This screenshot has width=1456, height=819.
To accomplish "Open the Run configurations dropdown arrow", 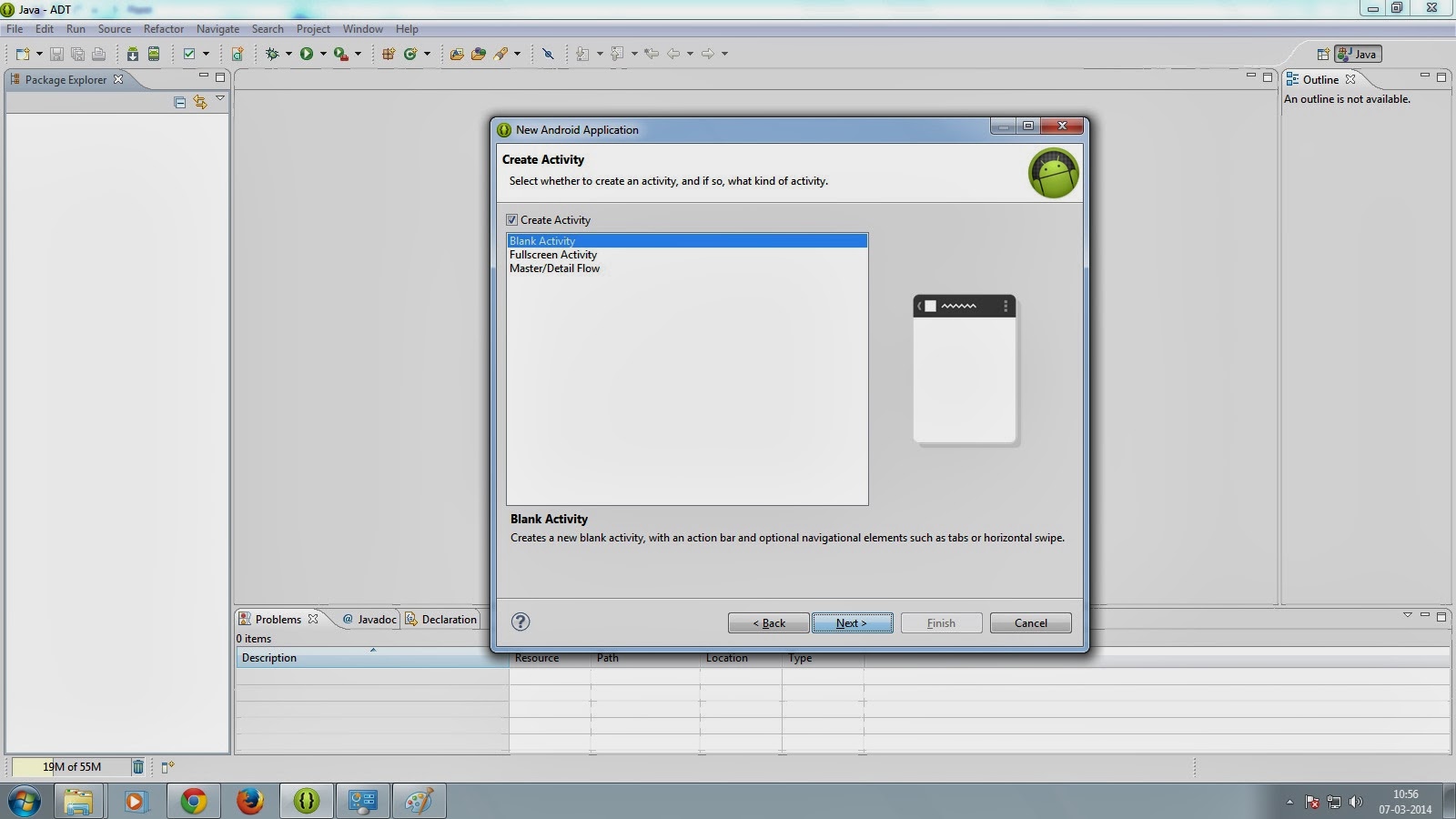I will coord(323,54).
